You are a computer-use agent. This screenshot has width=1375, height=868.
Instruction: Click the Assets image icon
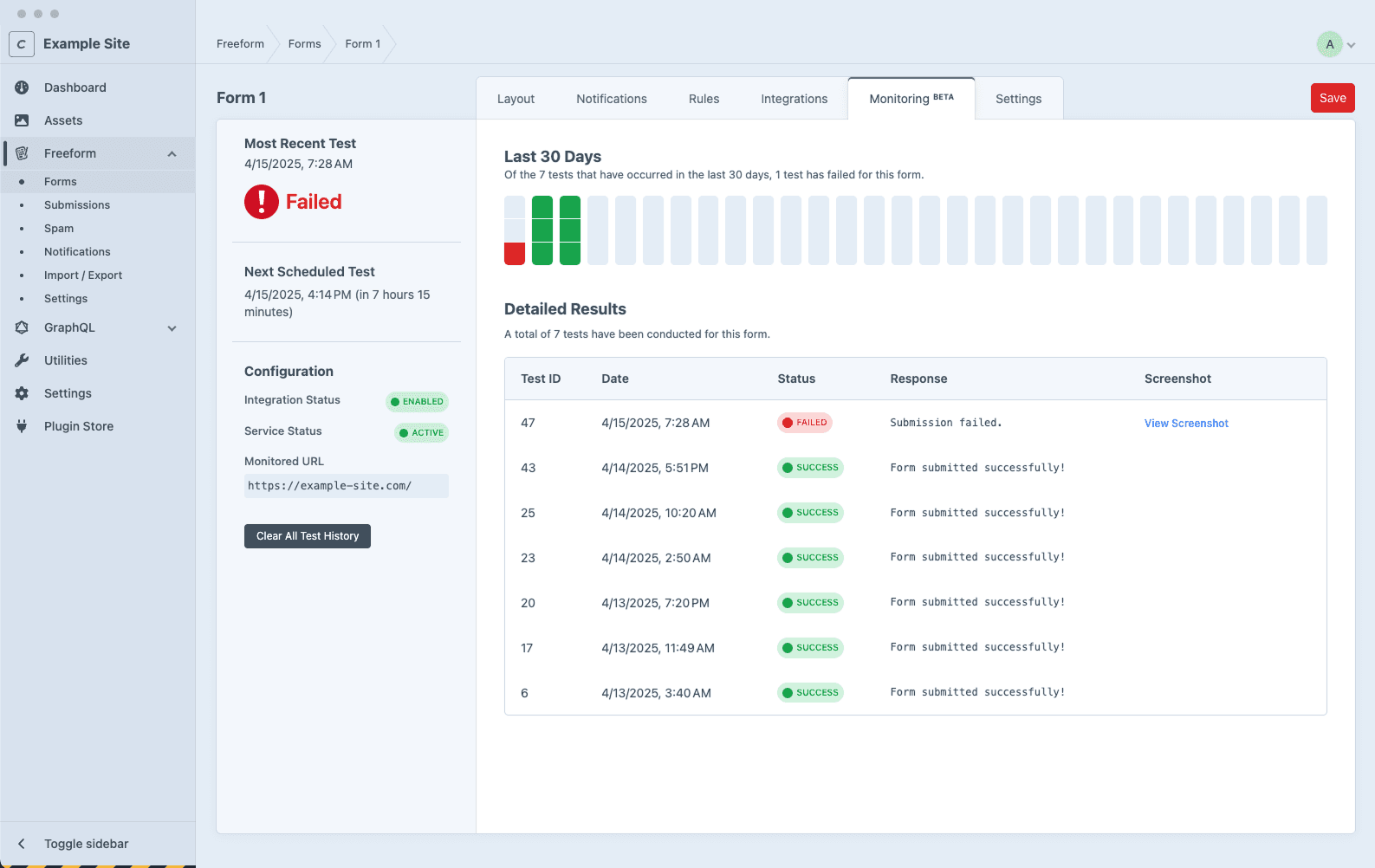[x=22, y=120]
